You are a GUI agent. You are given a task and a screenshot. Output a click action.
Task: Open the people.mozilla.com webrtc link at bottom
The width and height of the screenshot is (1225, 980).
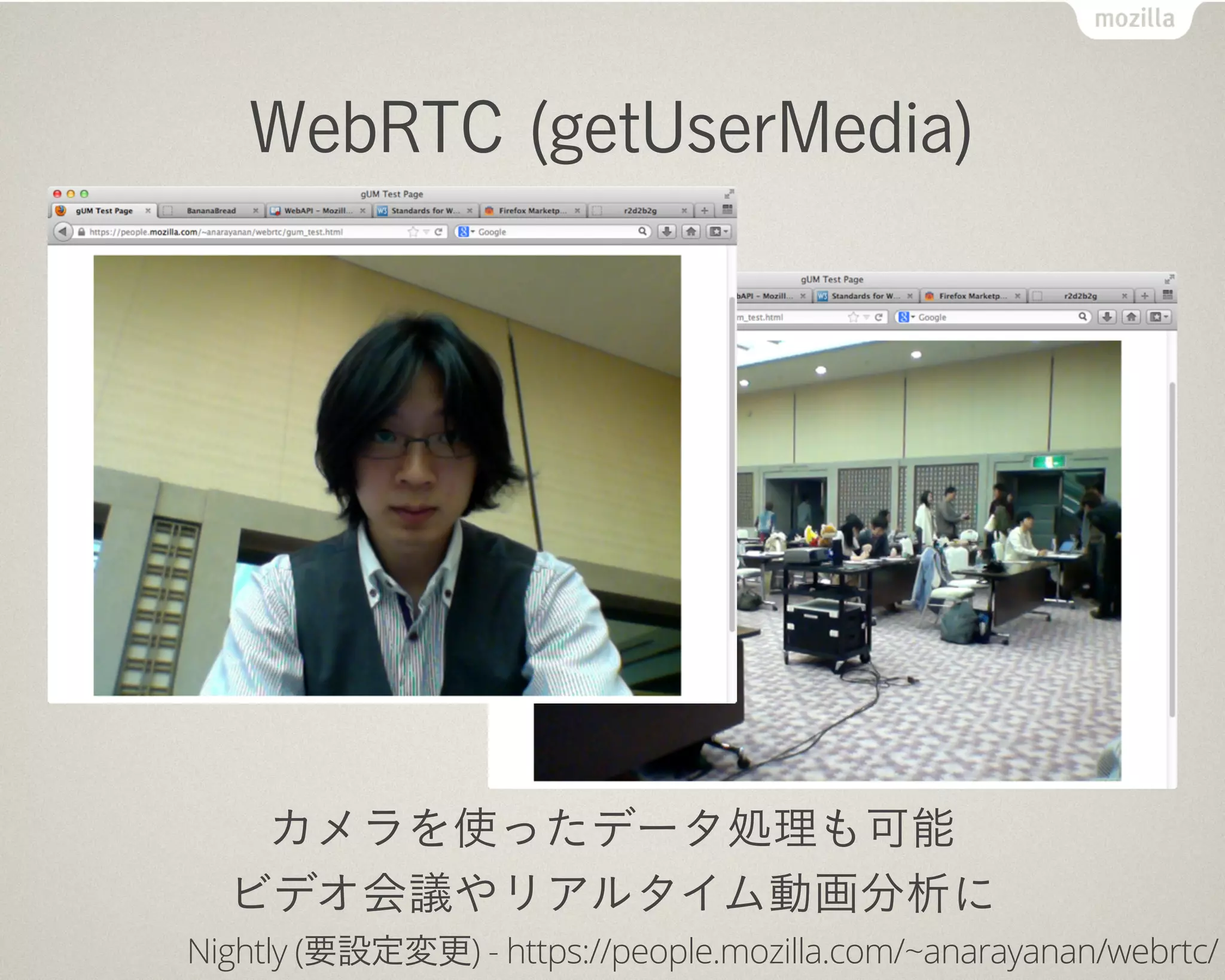click(862, 952)
